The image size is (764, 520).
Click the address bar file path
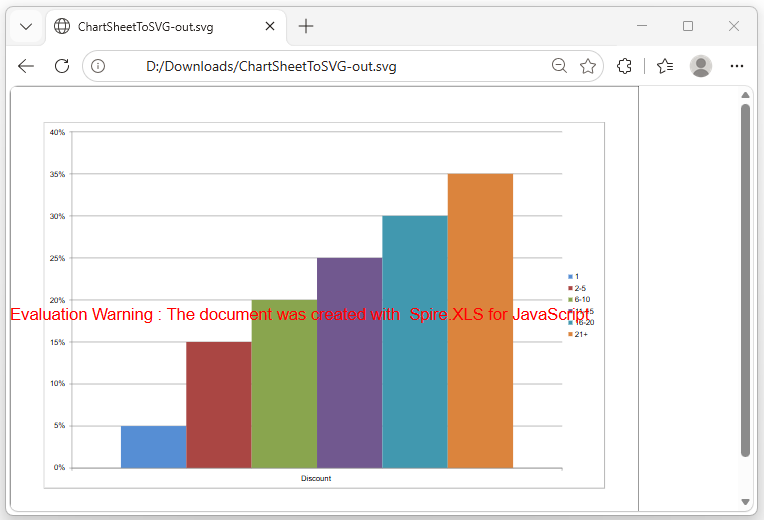coord(271,66)
